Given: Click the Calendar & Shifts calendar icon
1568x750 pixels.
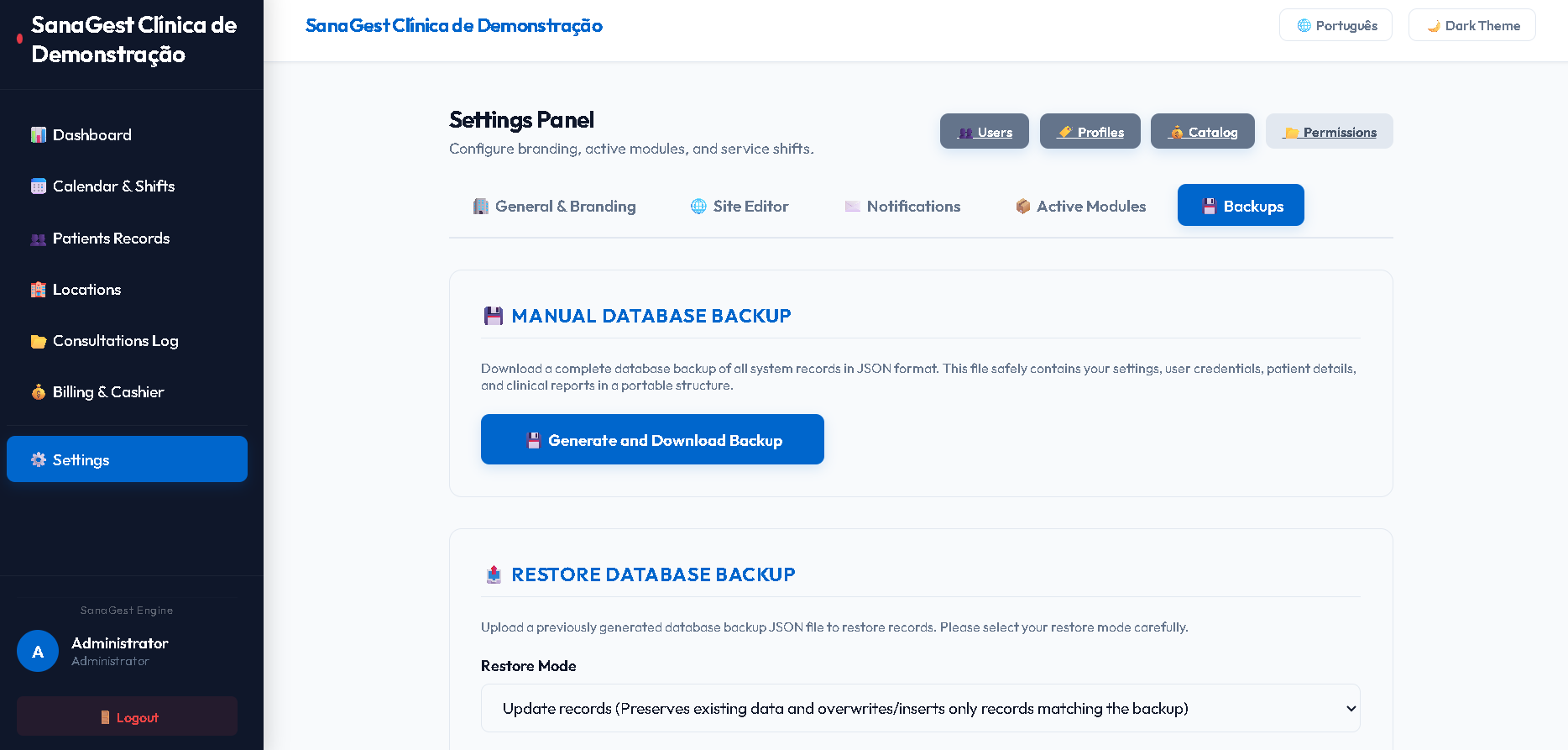Looking at the screenshot, I should (39, 186).
